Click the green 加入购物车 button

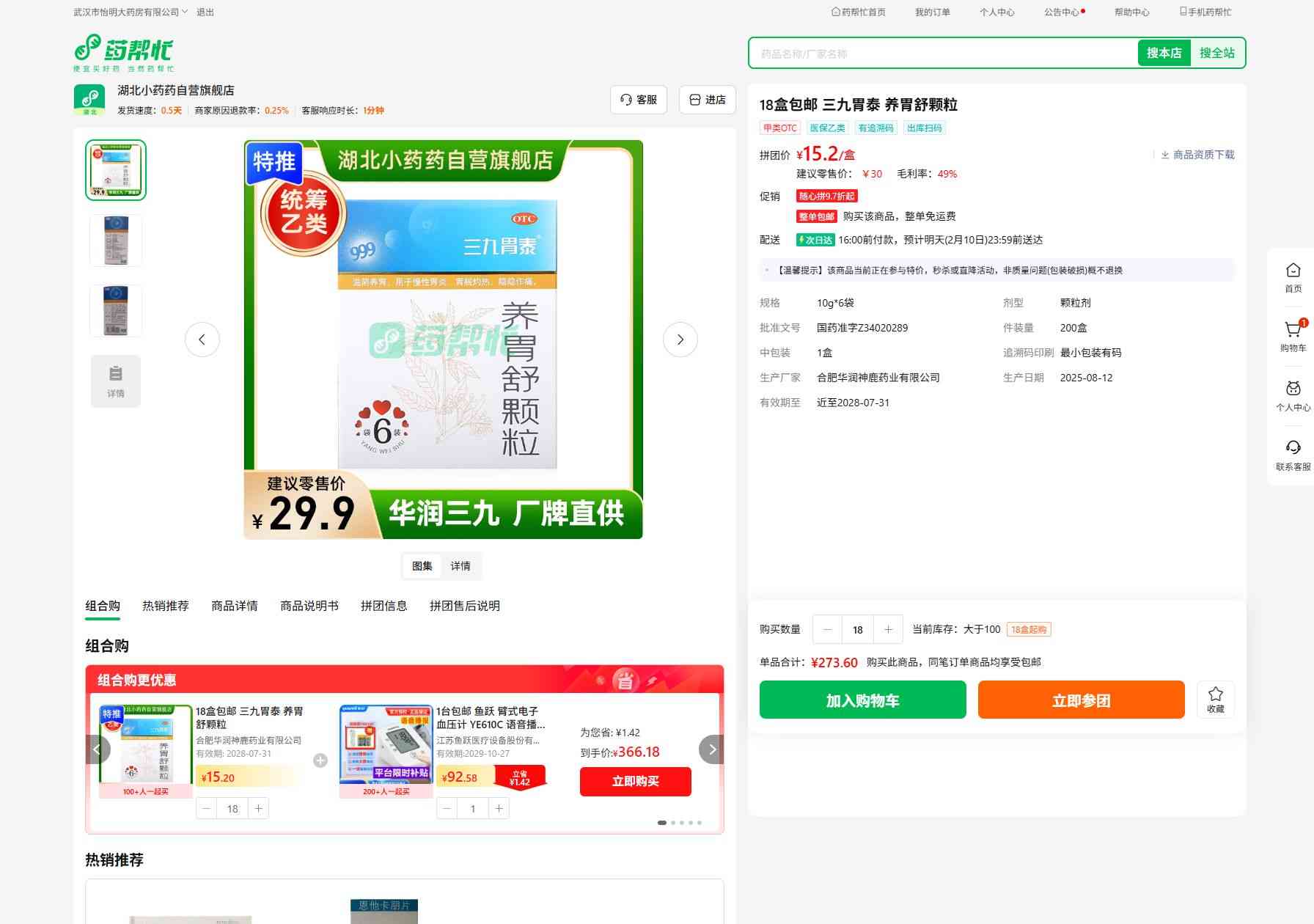[x=862, y=700]
